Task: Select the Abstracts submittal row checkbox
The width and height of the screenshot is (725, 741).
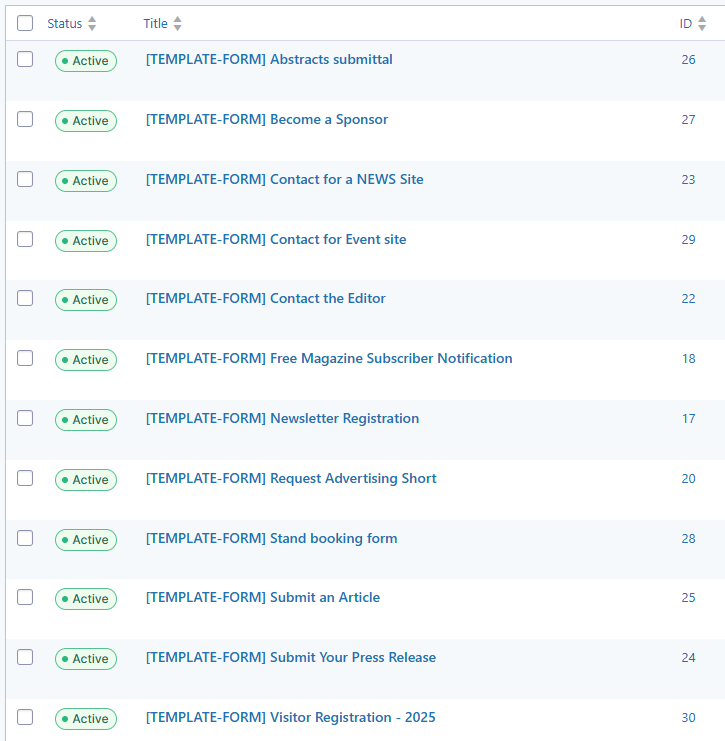Action: [x=25, y=60]
